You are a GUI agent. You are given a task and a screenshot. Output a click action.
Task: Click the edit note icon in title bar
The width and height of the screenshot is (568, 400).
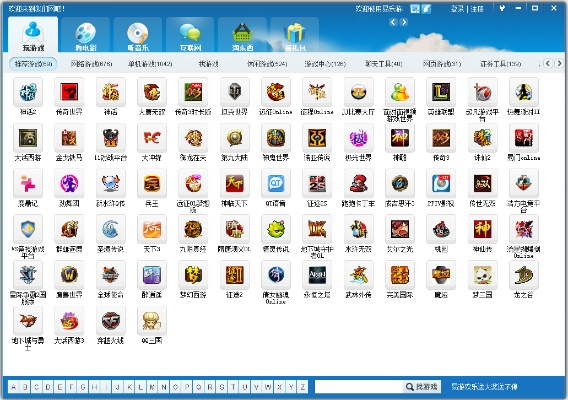[427, 9]
